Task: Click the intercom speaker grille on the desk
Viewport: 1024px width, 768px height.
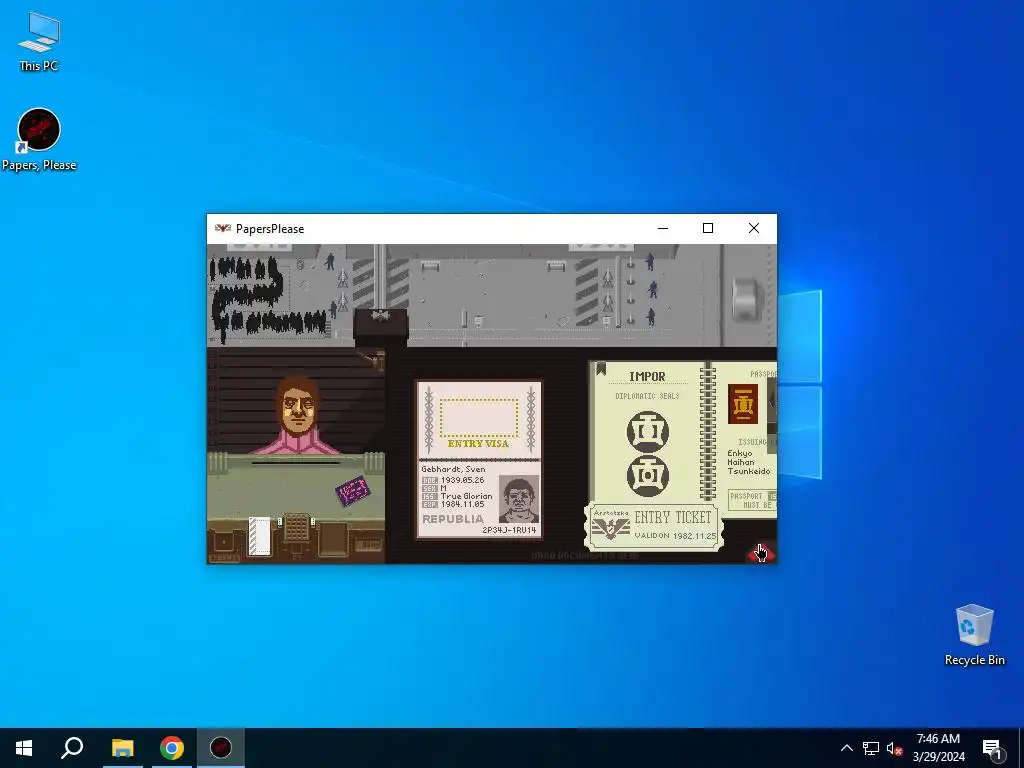Action: (296, 528)
